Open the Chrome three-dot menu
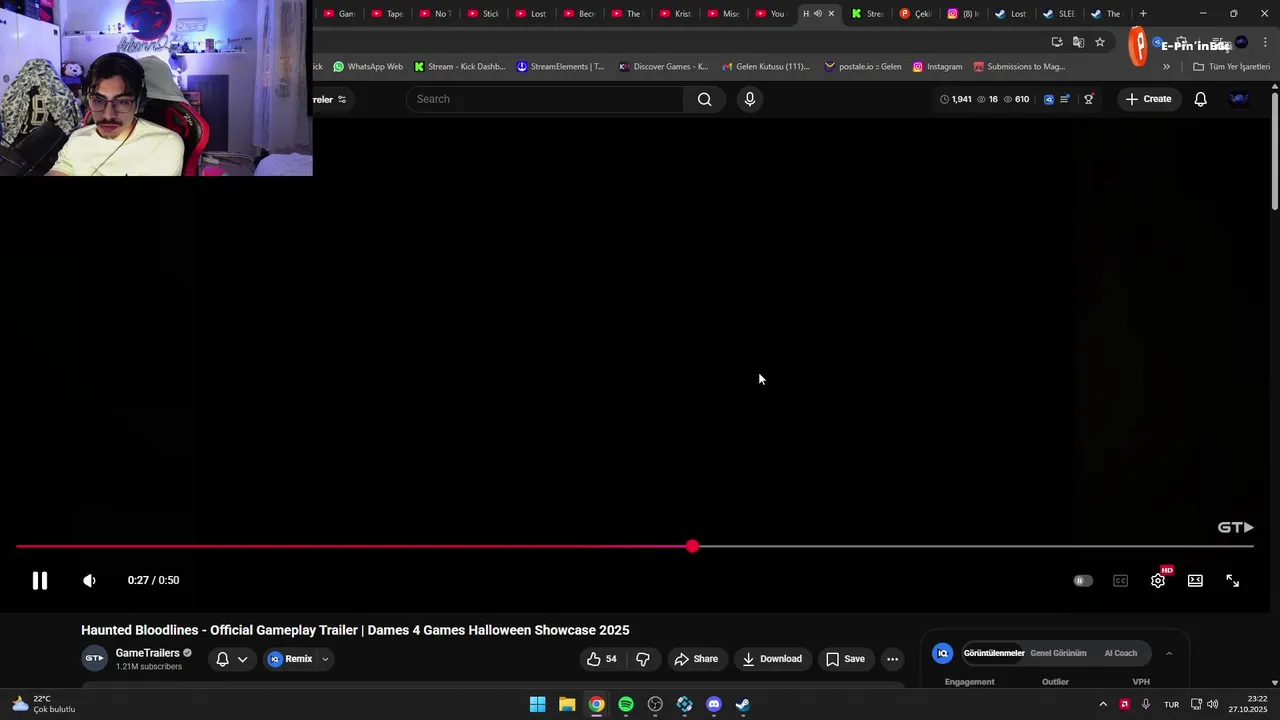The height and width of the screenshot is (720, 1280). coord(1265,42)
